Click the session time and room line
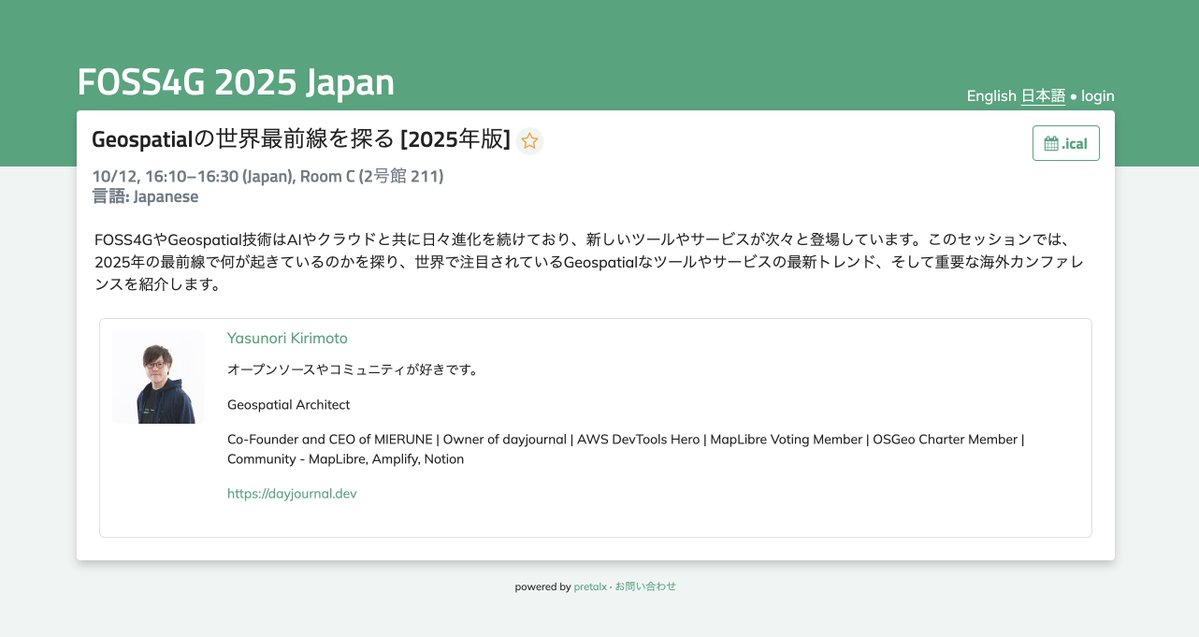This screenshot has width=1199, height=637. (x=268, y=176)
